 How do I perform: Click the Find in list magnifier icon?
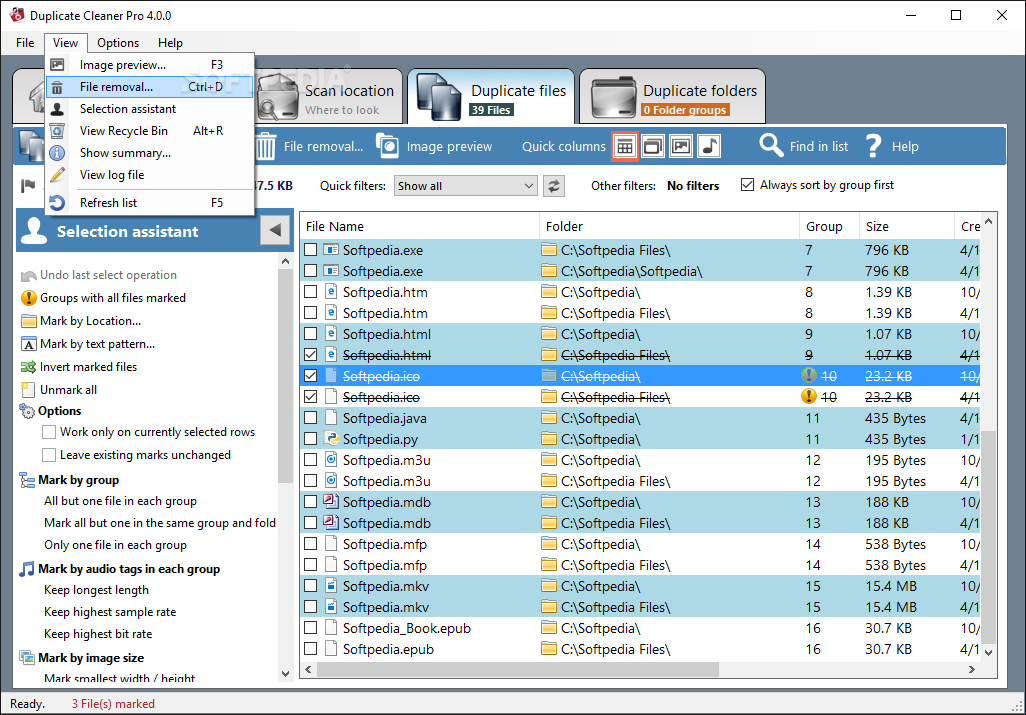[771, 145]
